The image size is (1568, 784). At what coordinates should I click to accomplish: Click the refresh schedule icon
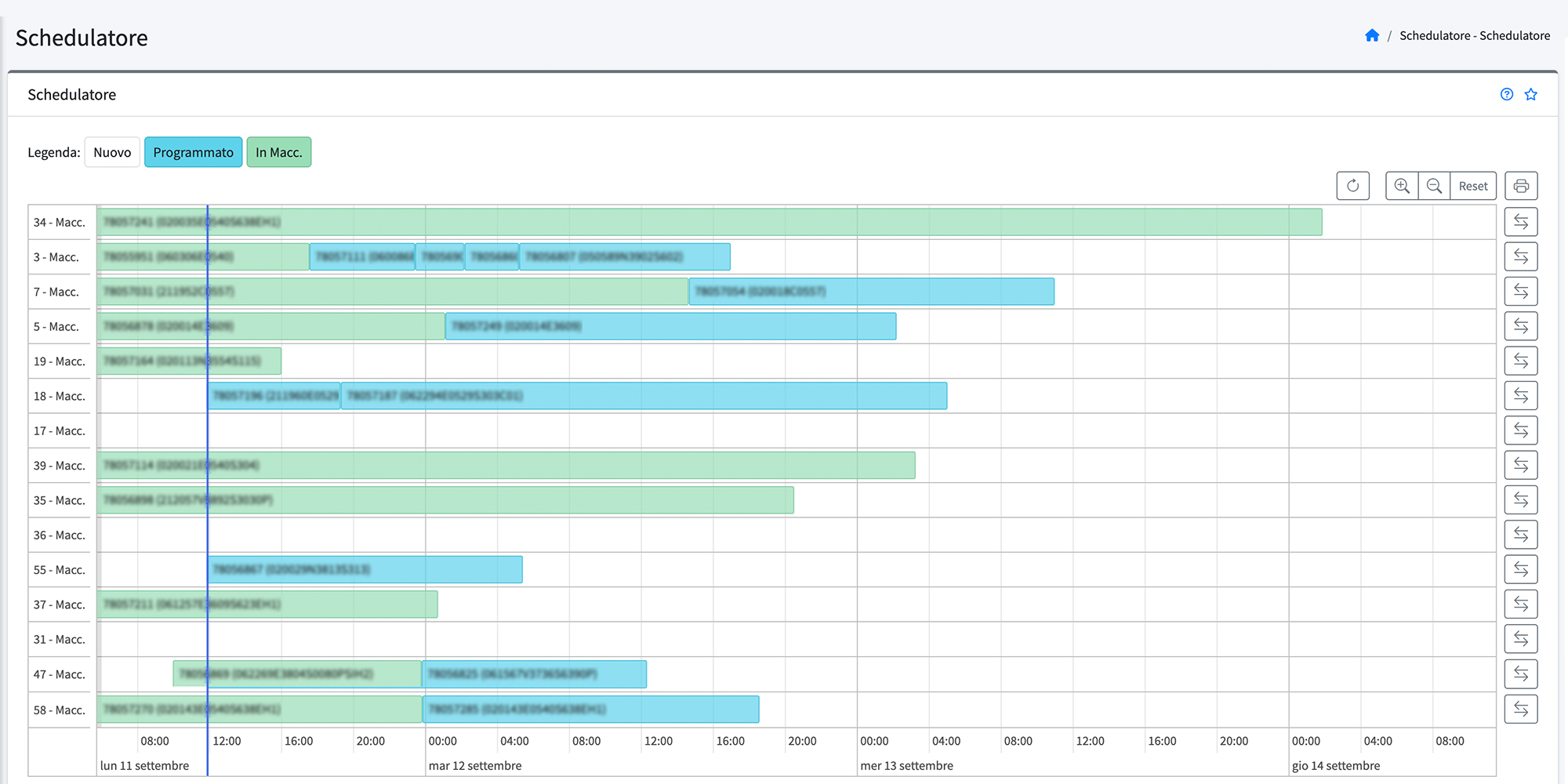click(1352, 186)
